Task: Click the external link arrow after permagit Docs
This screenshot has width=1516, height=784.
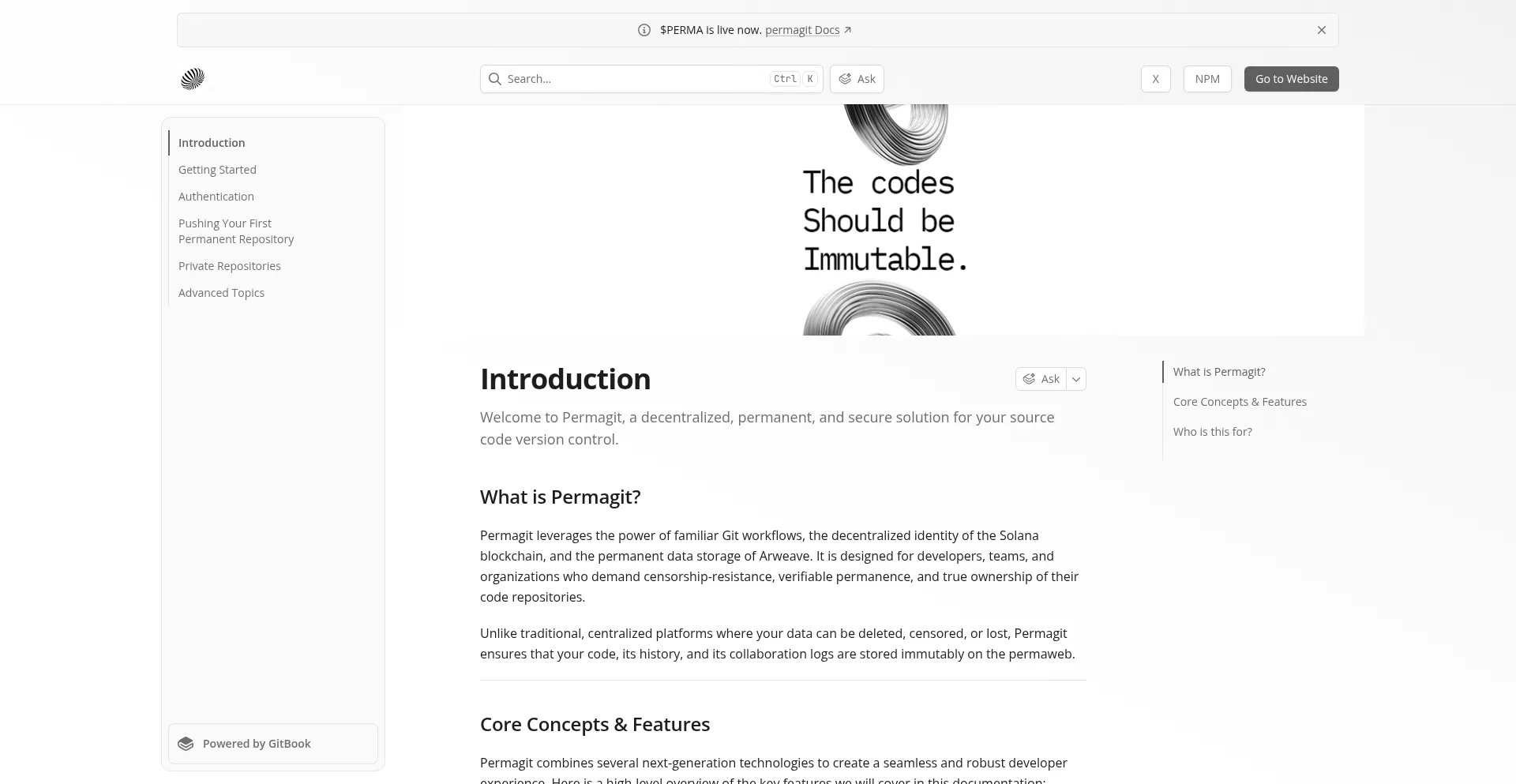Action: 848,30
